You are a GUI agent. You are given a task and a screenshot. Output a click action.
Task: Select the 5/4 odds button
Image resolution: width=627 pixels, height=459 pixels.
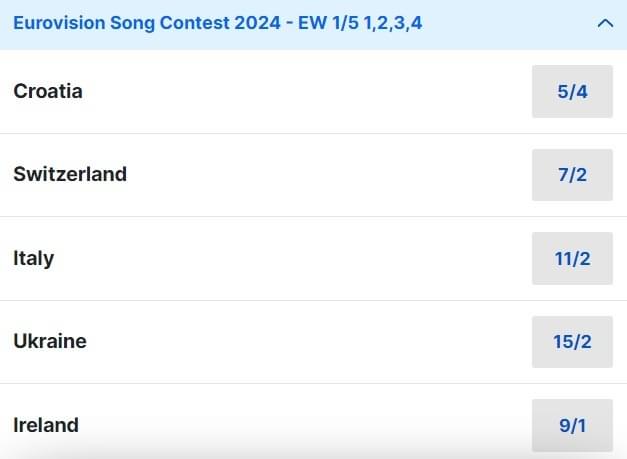[572, 92]
